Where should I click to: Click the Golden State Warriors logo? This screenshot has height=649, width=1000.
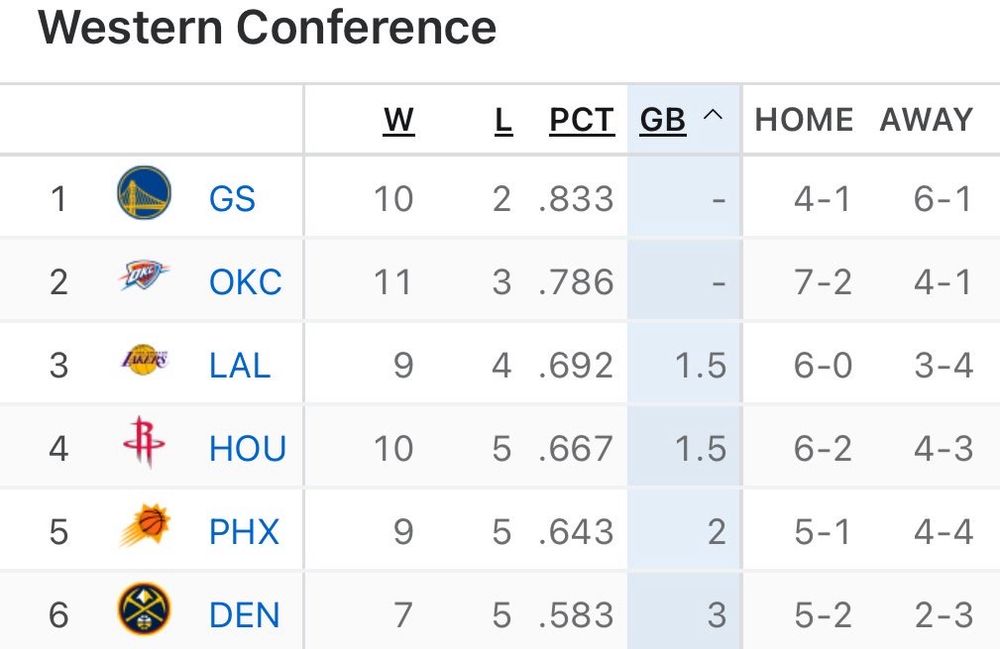[144, 194]
